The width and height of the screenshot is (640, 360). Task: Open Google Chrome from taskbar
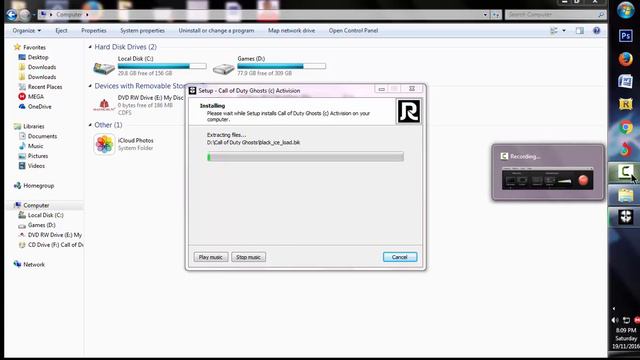pyautogui.click(x=625, y=127)
